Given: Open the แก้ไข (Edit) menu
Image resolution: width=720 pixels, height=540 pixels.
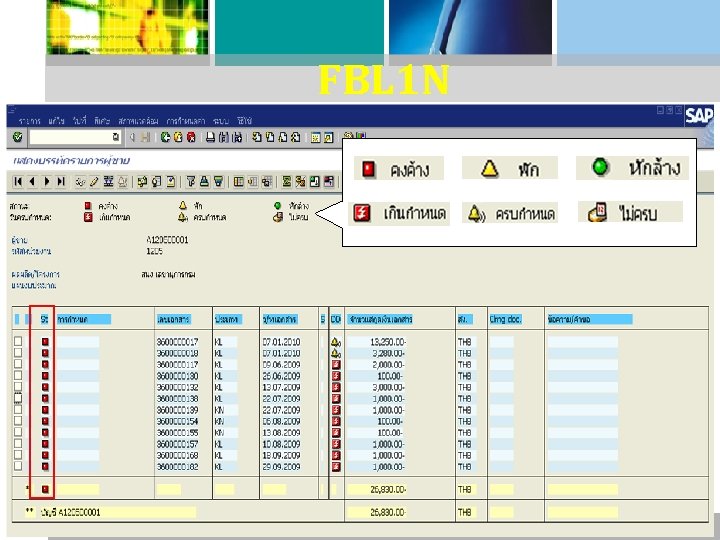Looking at the screenshot, I should point(56,121).
